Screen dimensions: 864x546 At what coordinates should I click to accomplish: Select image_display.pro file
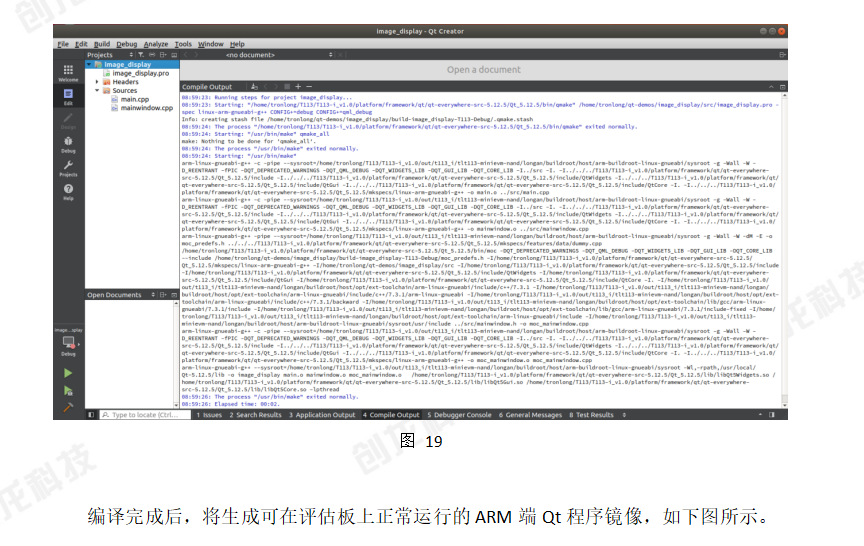[x=141, y=73]
